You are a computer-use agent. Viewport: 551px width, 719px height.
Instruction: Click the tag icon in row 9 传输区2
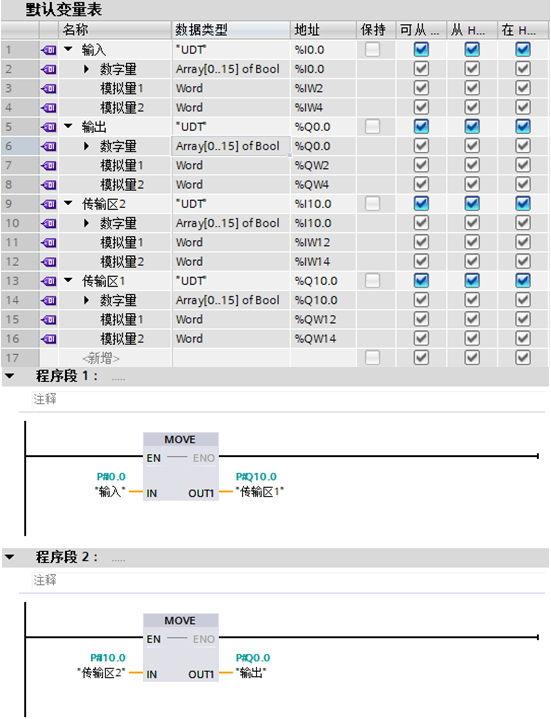pos(49,204)
